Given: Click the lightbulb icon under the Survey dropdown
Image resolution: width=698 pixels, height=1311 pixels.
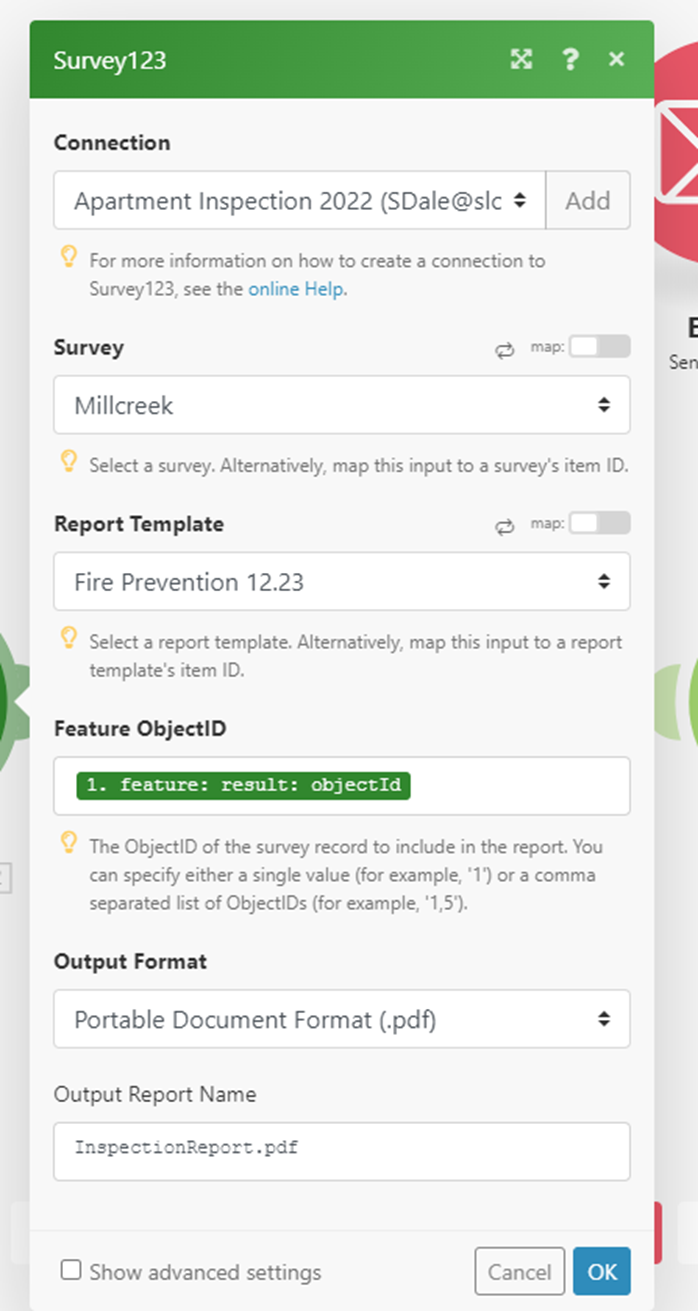Looking at the screenshot, I should [x=68, y=461].
